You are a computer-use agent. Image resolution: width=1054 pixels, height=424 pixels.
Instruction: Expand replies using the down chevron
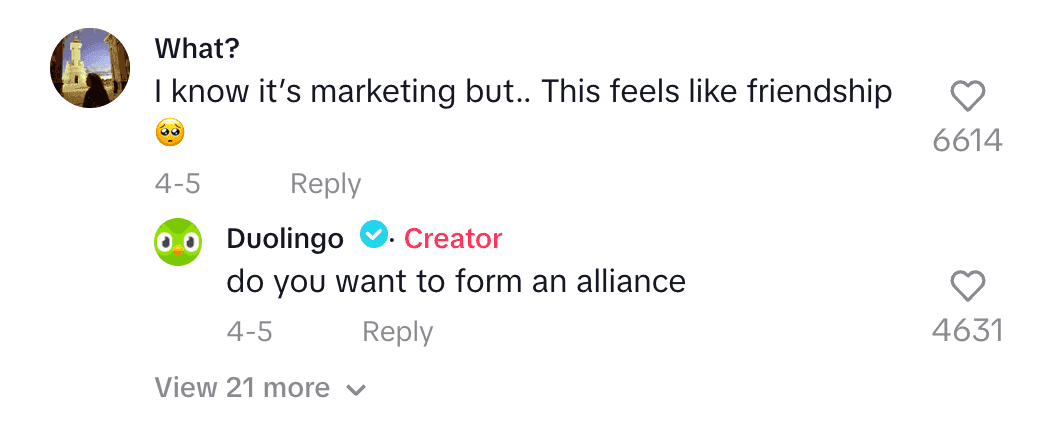355,390
